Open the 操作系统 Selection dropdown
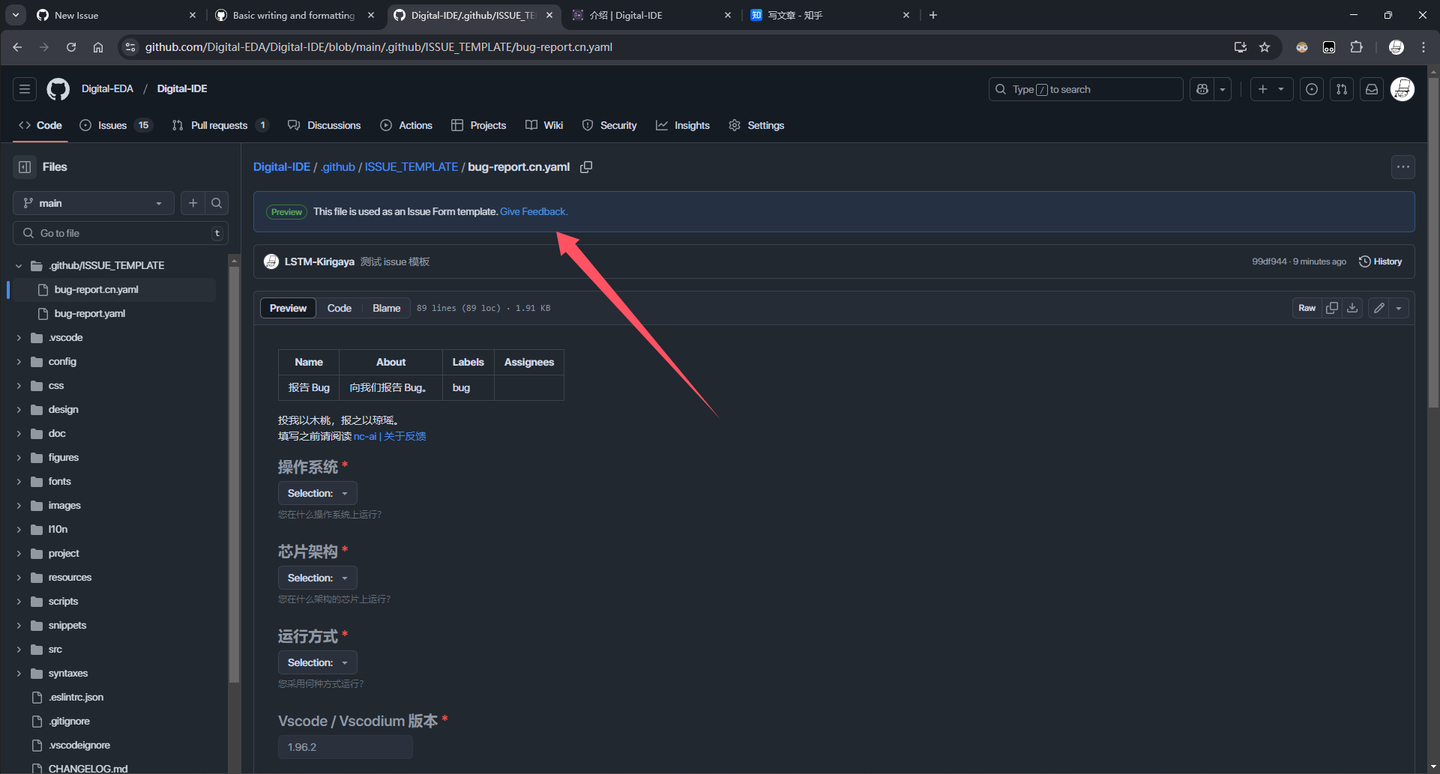 (317, 492)
